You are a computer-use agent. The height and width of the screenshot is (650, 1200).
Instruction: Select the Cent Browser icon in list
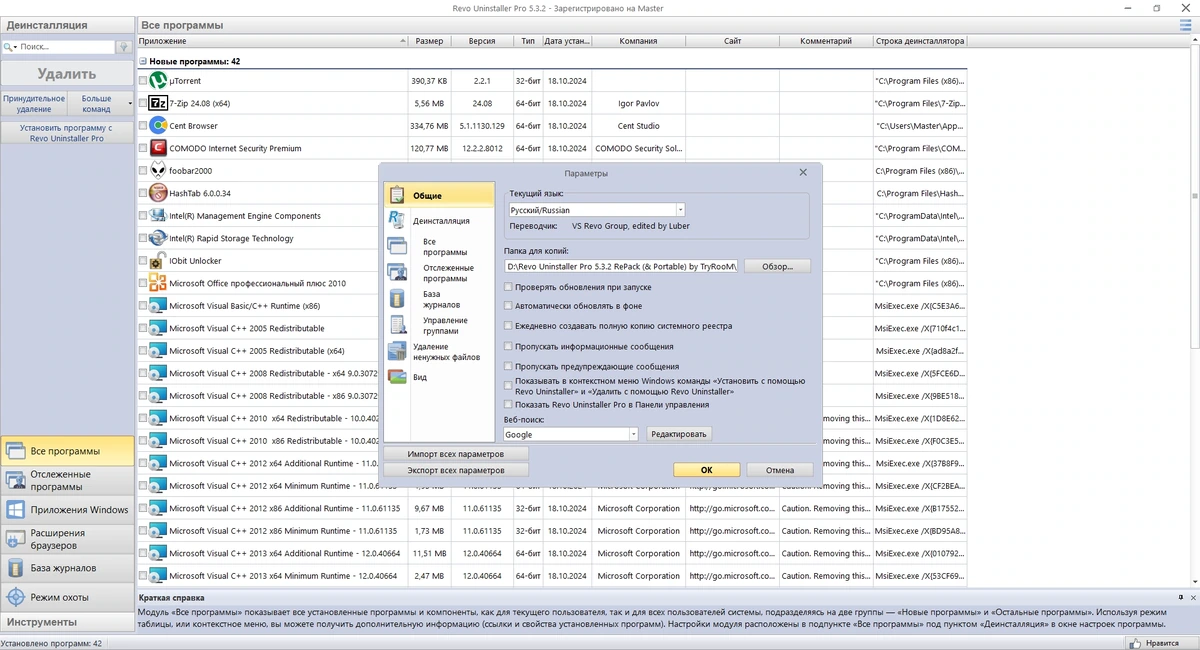coord(158,126)
